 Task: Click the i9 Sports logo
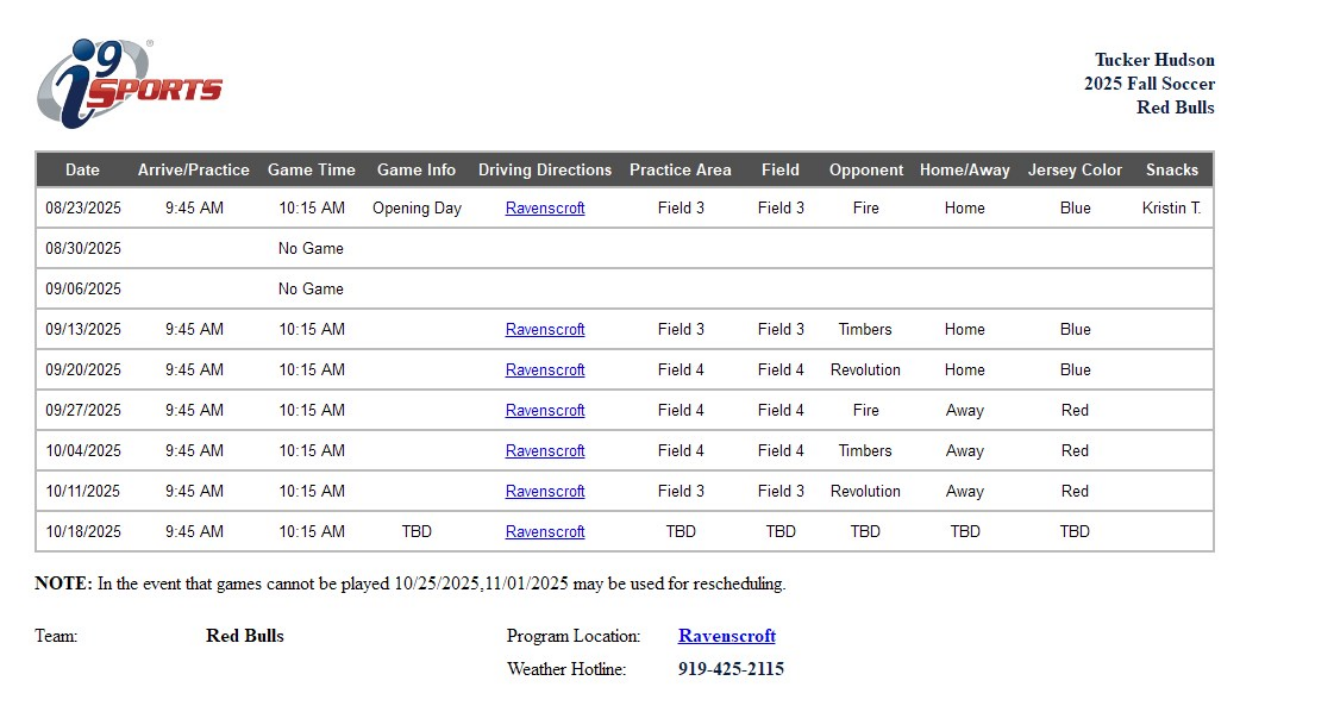(128, 84)
